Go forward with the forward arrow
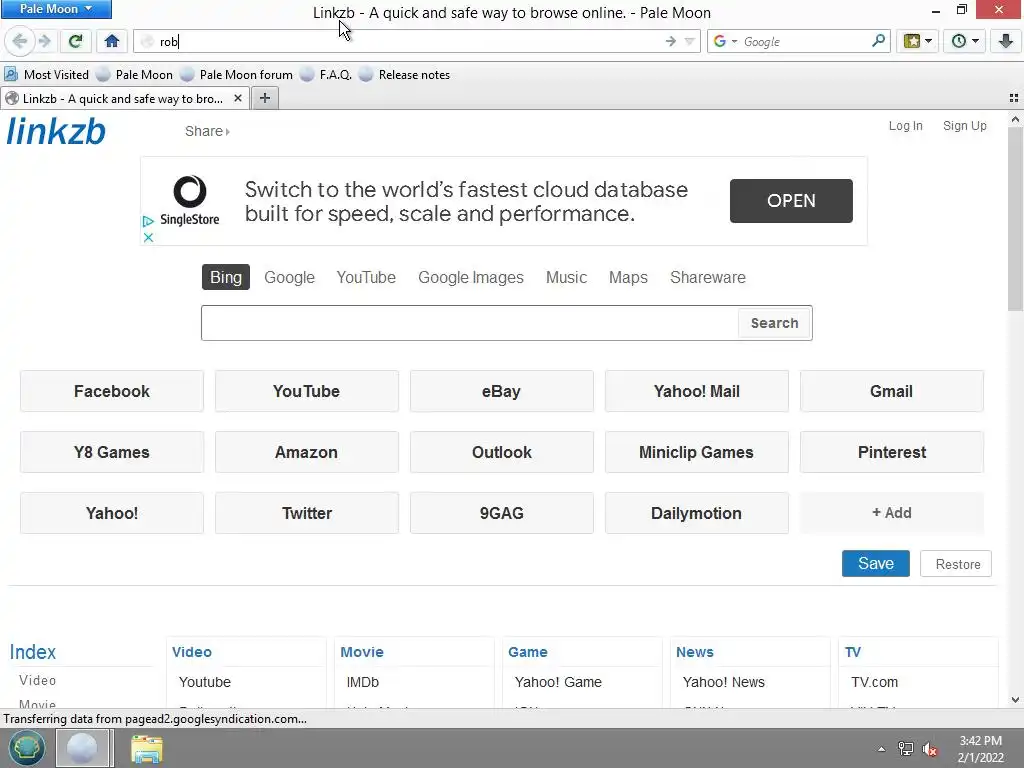 coord(44,41)
